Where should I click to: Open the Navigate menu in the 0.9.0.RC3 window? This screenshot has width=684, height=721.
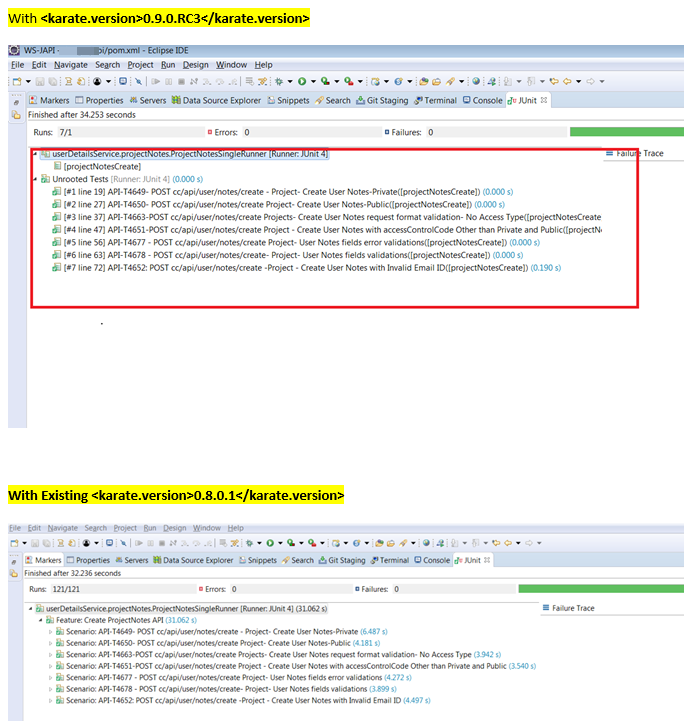coord(71,65)
